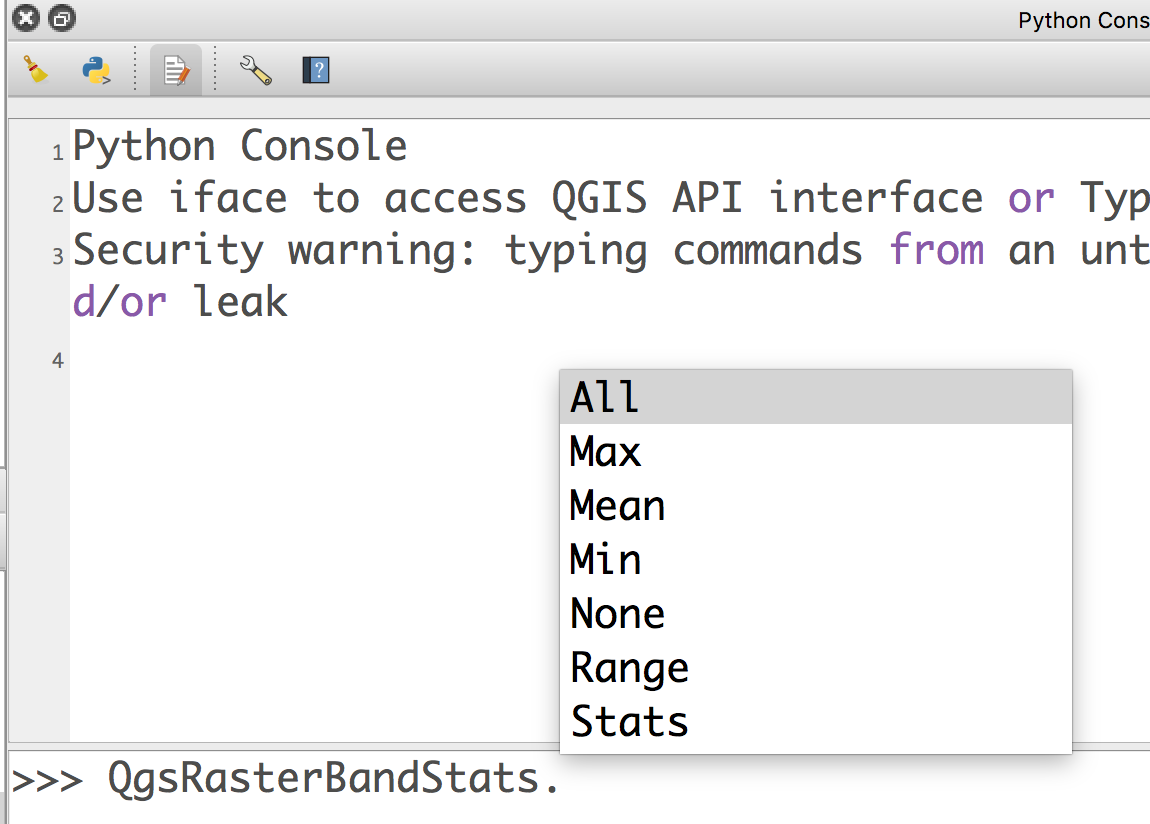This screenshot has width=1150, height=824.
Task: Toggle the Show Editor button
Action: (x=176, y=69)
